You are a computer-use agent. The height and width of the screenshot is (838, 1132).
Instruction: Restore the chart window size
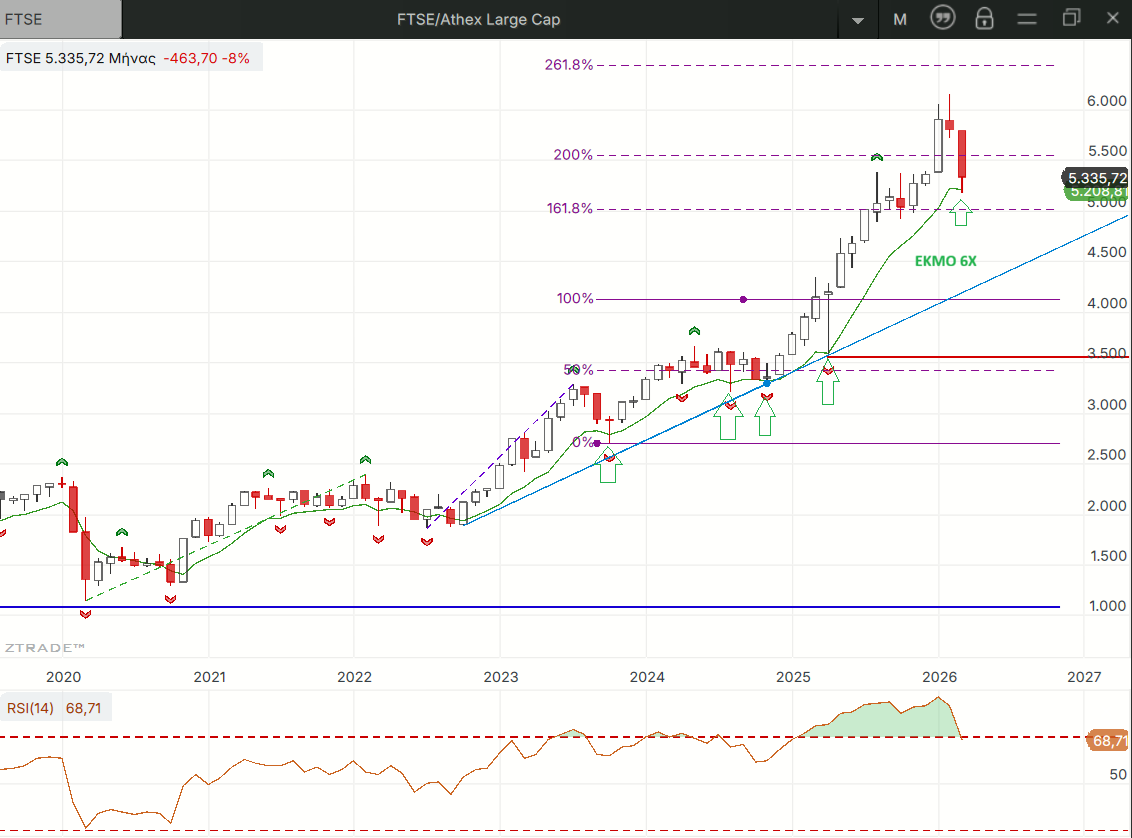pos(1071,18)
